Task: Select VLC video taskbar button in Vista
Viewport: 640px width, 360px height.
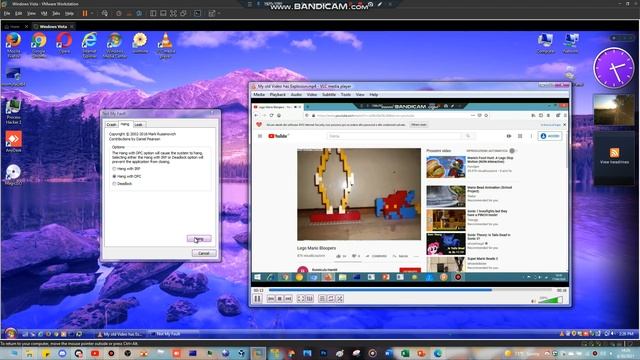Action: [121, 334]
